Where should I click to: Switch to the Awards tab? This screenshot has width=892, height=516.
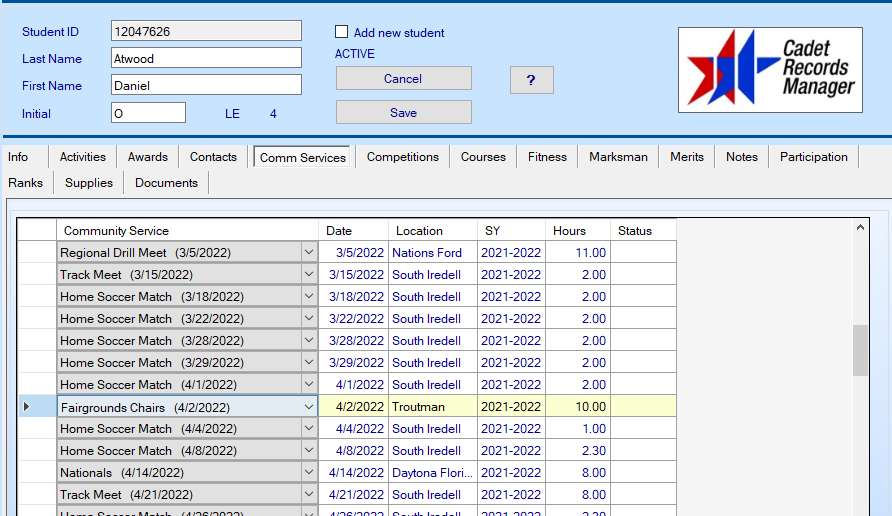[148, 157]
